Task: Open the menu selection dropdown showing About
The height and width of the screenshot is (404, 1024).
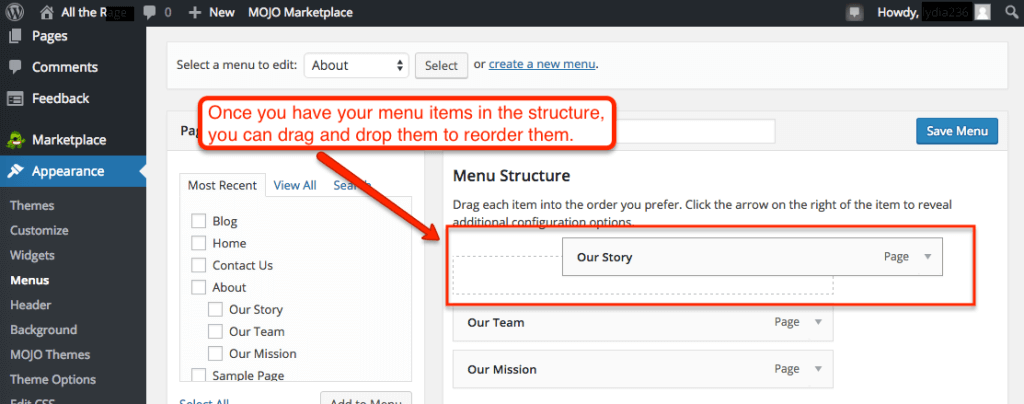Action: [x=357, y=65]
